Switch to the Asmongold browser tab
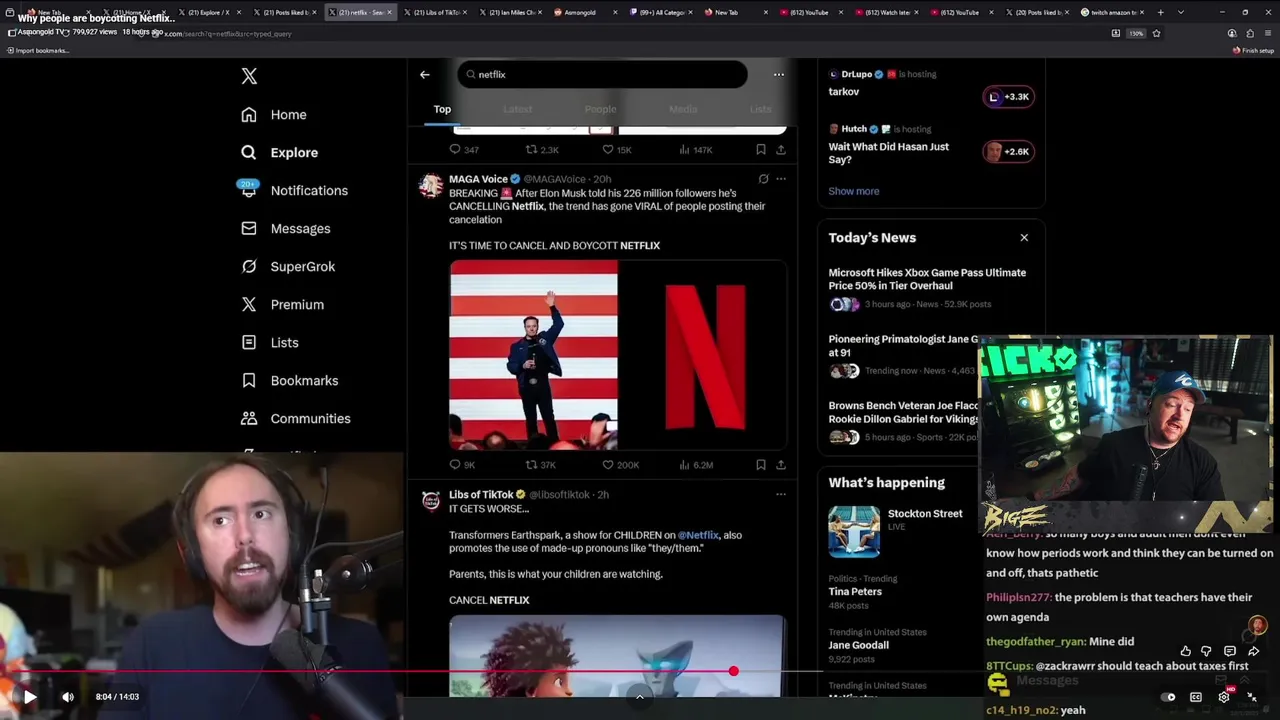1280x720 pixels. point(588,12)
